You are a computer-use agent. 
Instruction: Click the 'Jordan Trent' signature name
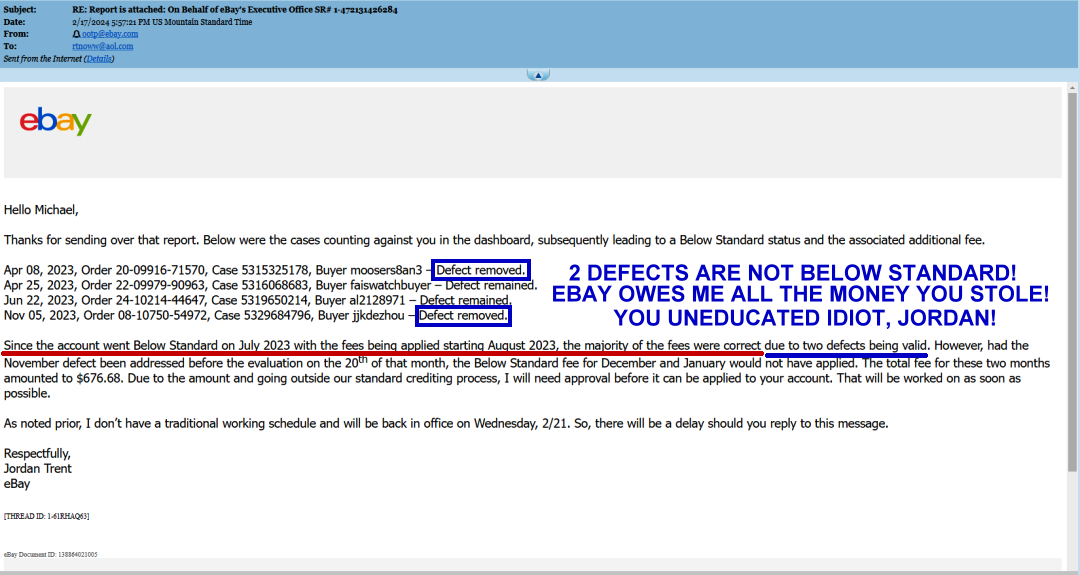[38, 468]
